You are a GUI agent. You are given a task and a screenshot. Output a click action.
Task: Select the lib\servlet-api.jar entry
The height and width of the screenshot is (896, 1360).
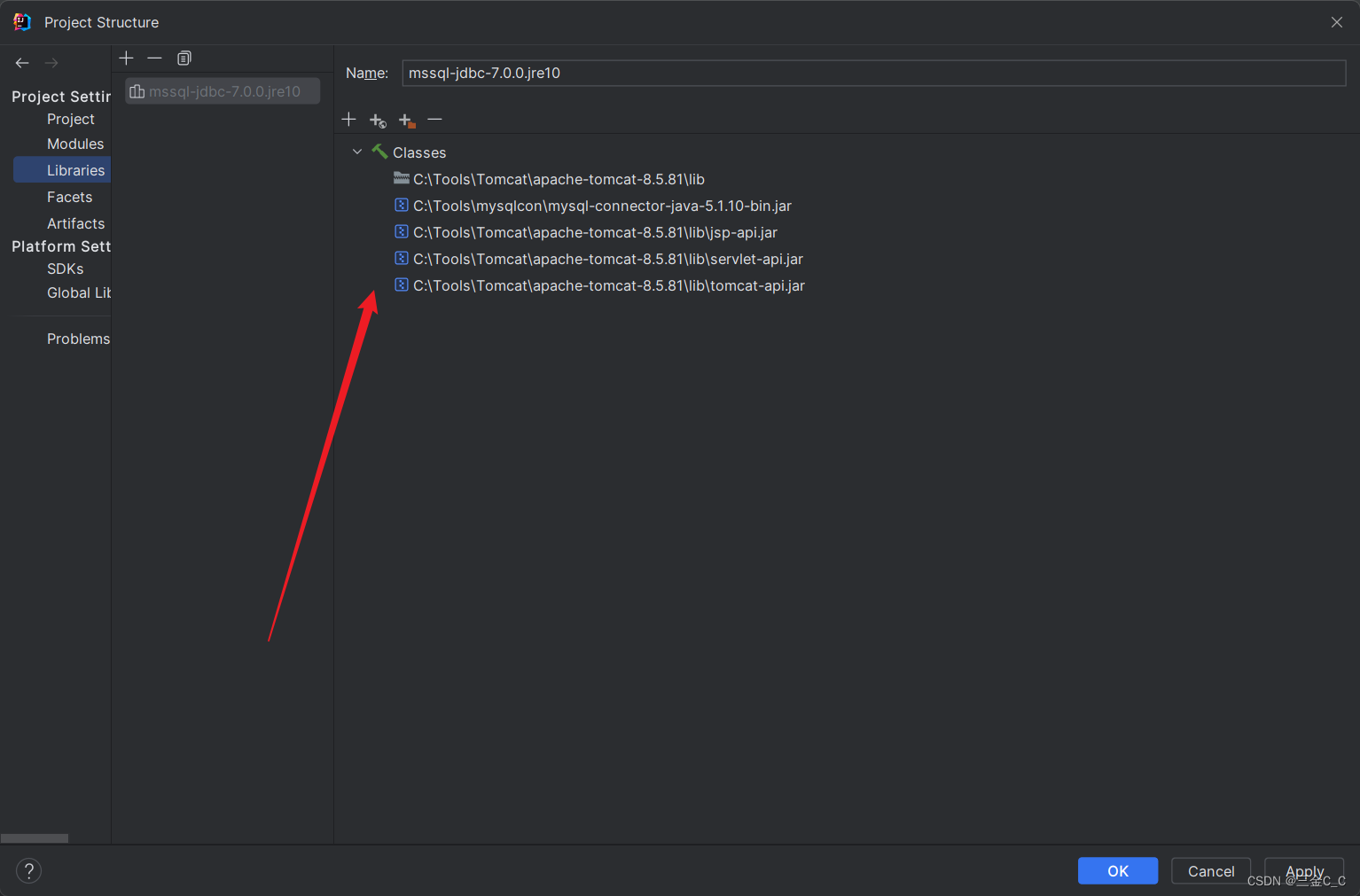pos(608,259)
